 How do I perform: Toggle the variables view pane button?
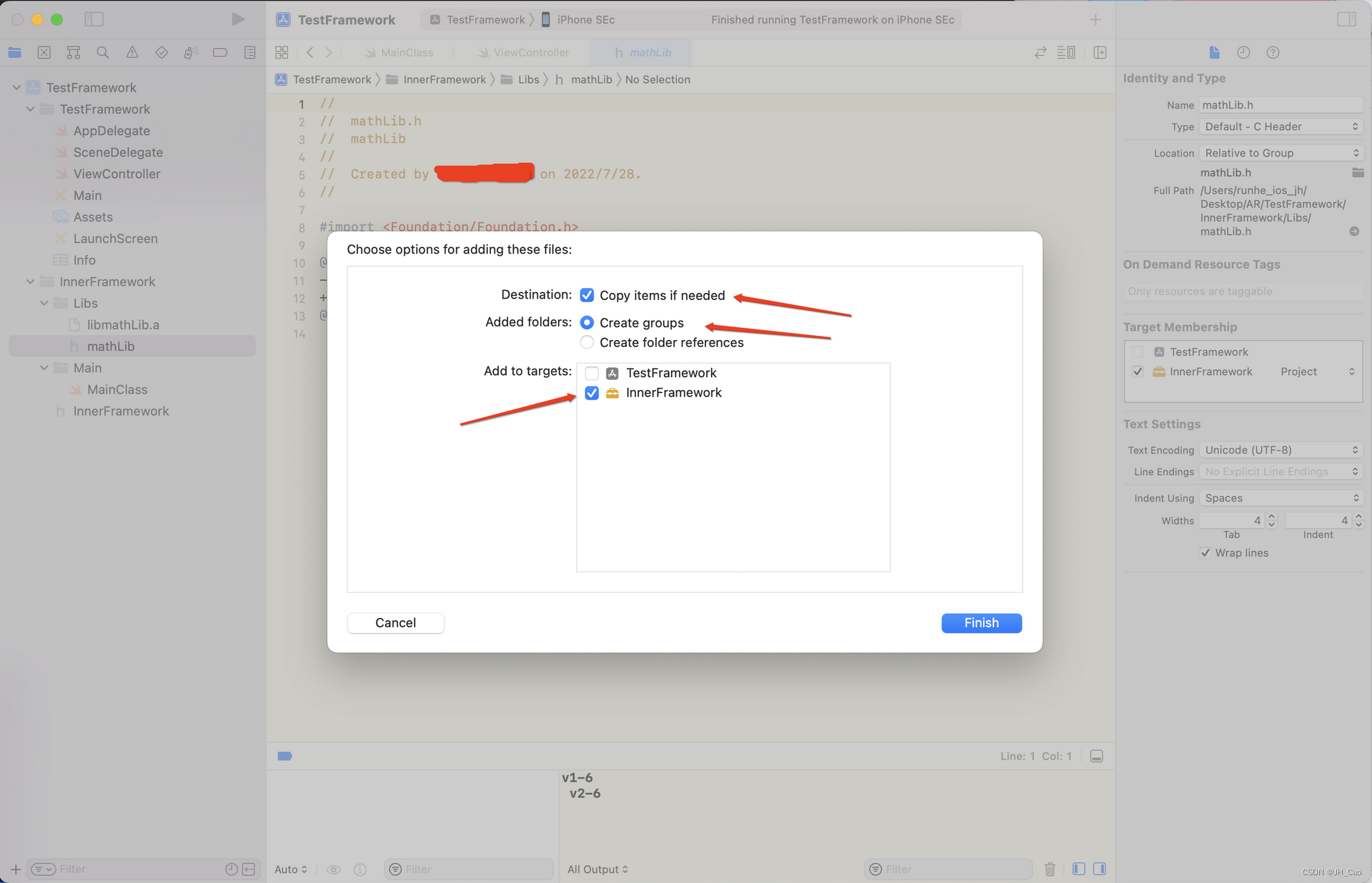click(1079, 869)
